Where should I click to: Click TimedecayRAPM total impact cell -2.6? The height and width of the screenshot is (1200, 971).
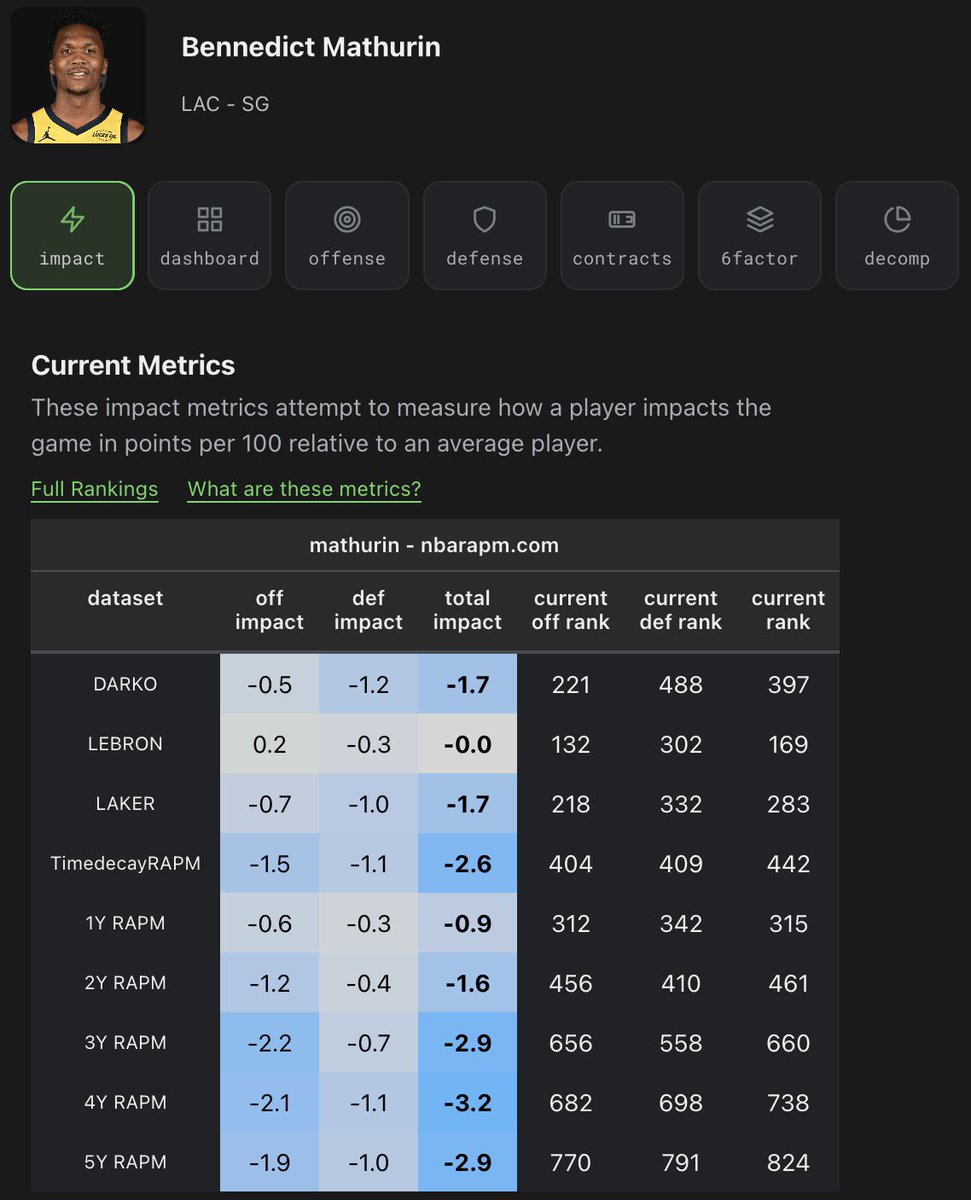pos(467,863)
